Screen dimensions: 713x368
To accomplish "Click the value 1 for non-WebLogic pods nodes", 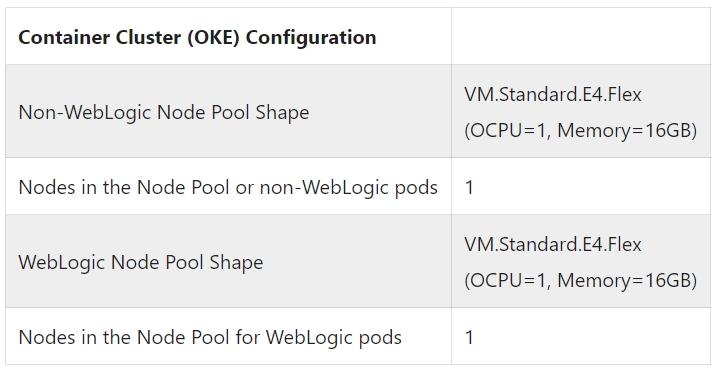I will click(469, 187).
